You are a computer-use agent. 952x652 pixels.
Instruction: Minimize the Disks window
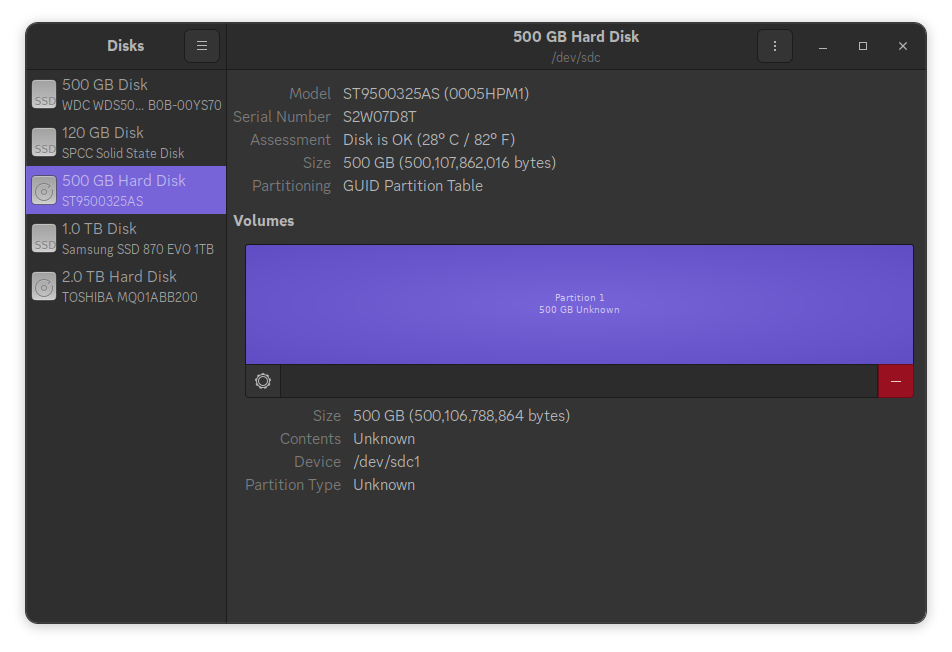[822, 46]
